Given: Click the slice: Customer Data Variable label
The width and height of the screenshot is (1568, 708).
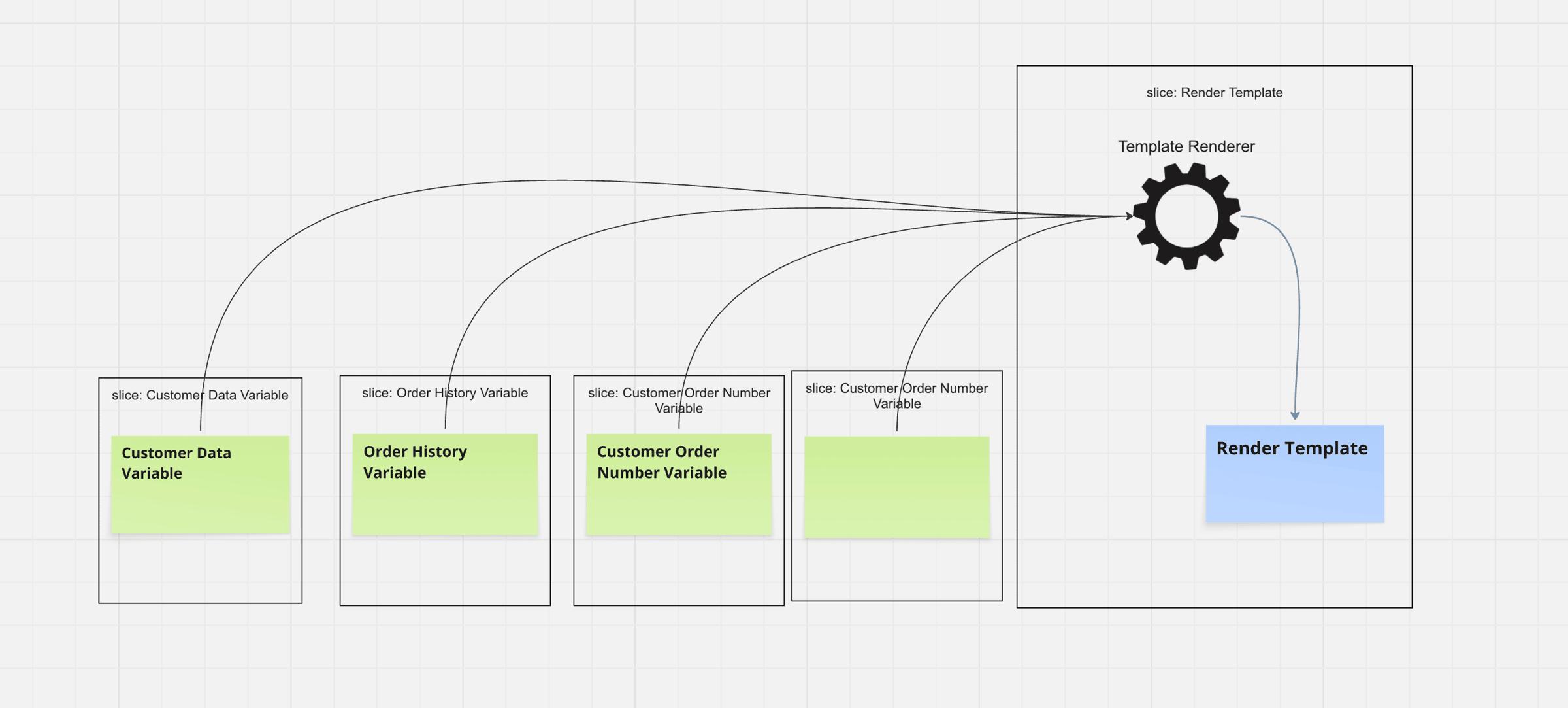Looking at the screenshot, I should pos(199,395).
